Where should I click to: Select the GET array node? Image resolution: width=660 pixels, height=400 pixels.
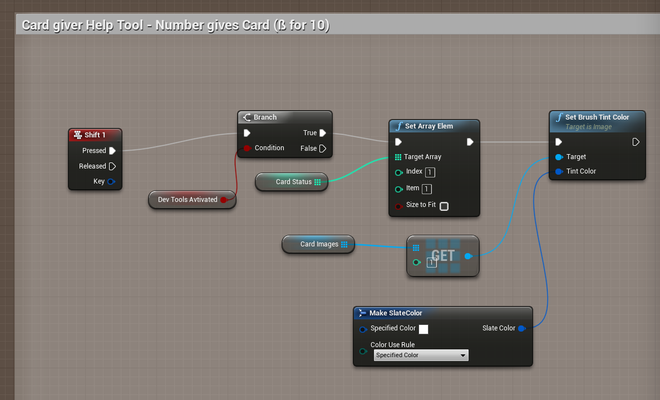click(x=443, y=256)
